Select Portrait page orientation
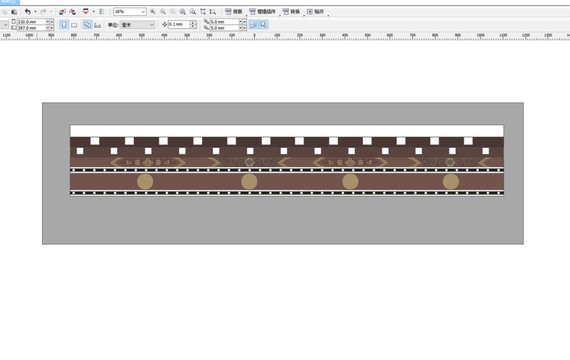 coord(64,25)
